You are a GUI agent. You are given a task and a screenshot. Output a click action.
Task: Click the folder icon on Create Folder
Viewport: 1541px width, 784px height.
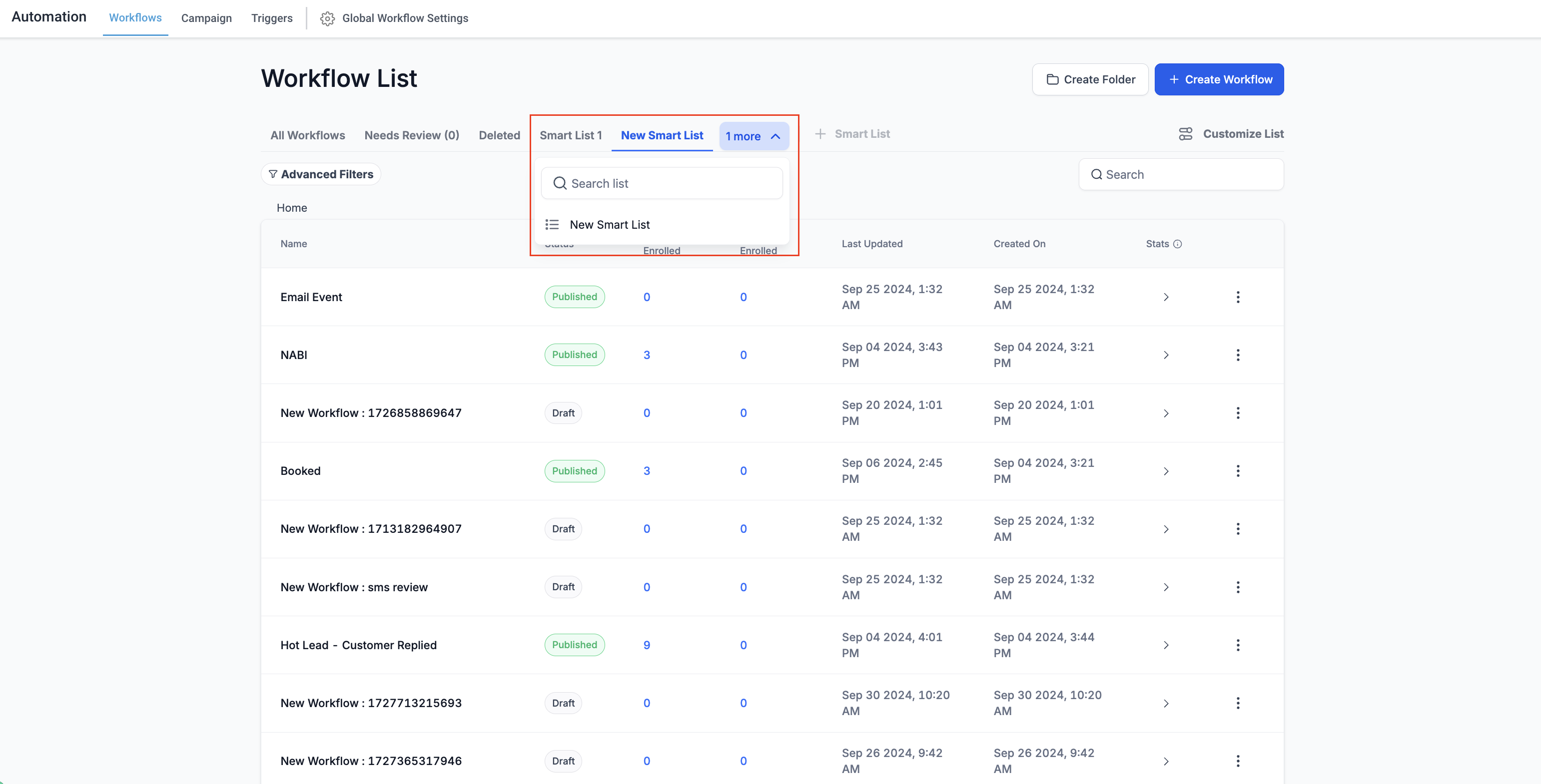coord(1053,79)
